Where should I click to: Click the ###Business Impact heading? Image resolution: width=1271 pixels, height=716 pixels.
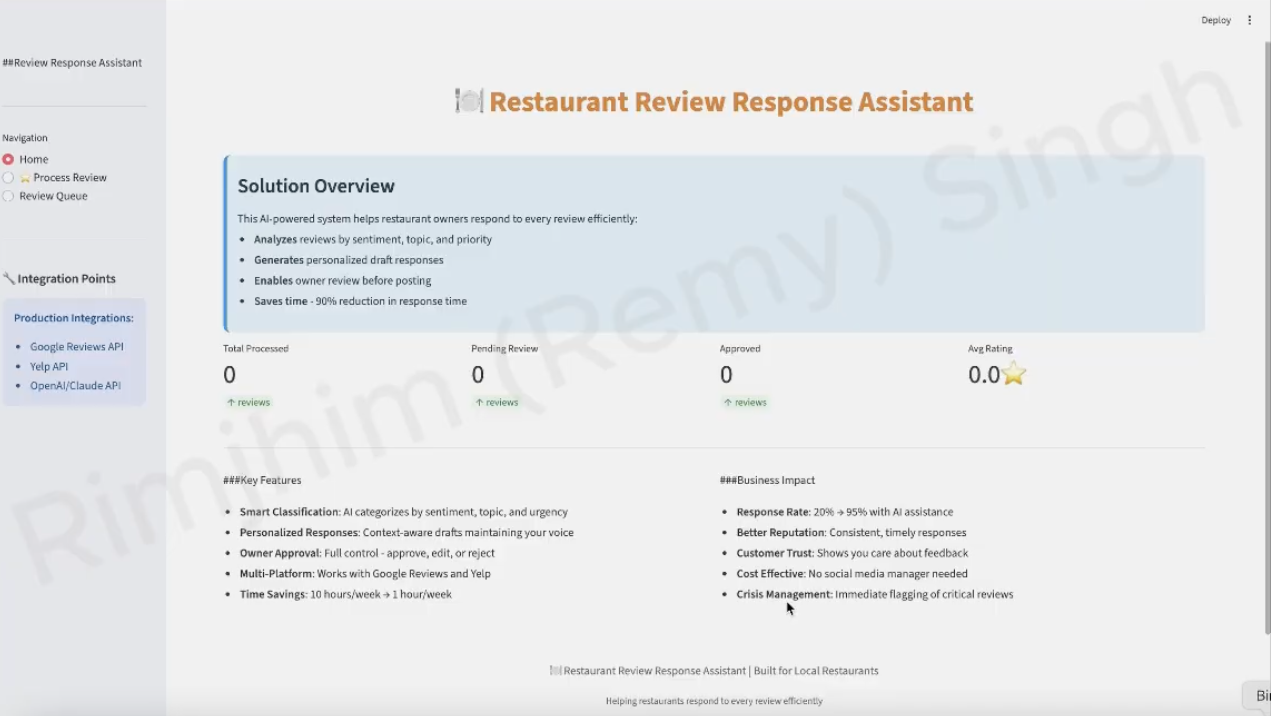pos(767,480)
